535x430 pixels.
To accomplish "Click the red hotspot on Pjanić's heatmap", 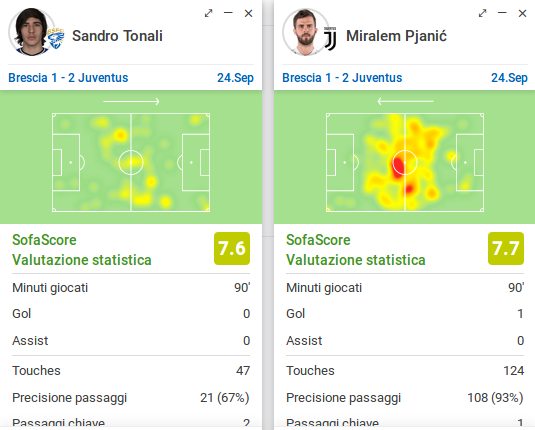I will (x=398, y=166).
